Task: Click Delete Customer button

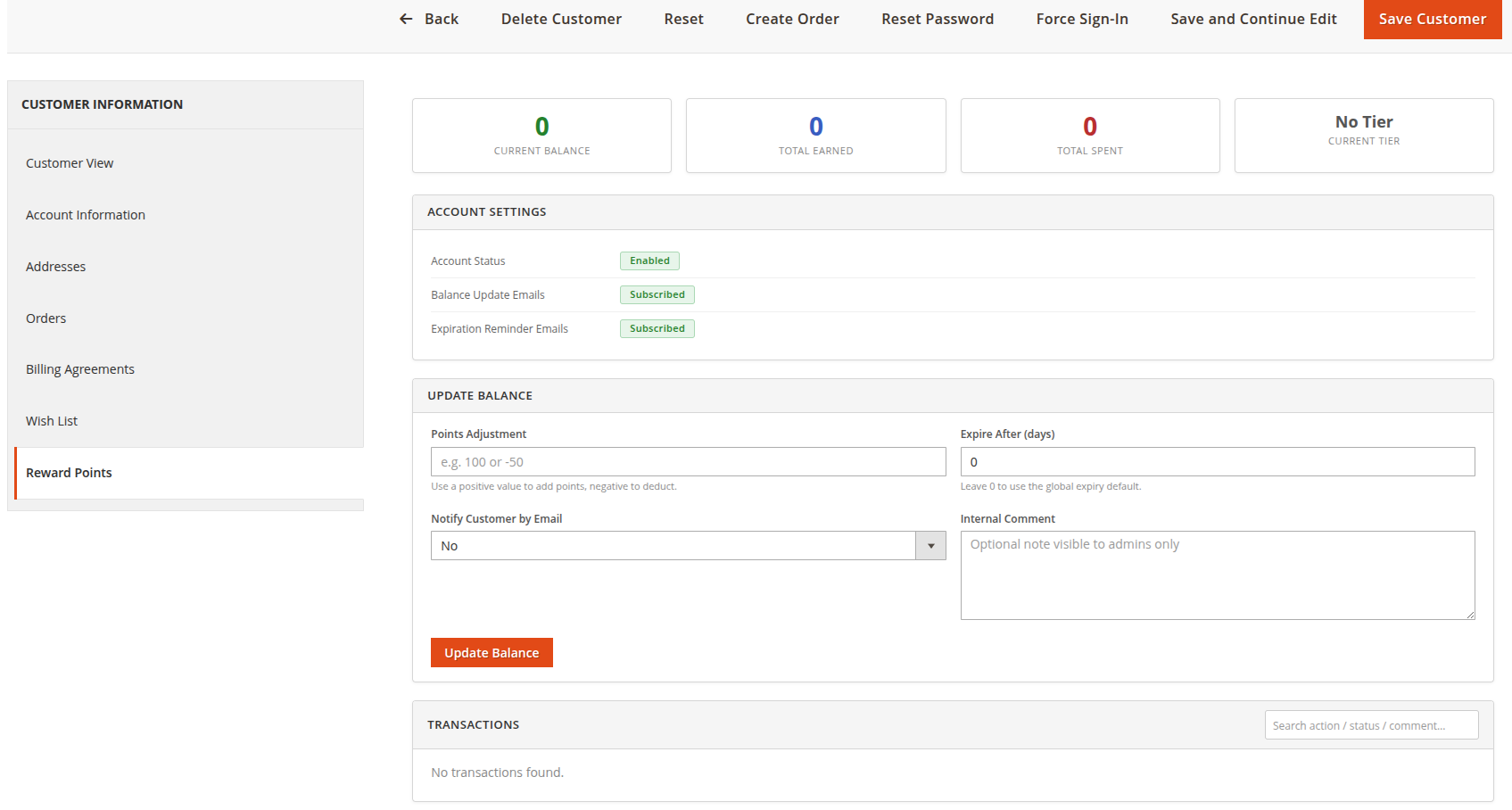Action: pos(561,19)
